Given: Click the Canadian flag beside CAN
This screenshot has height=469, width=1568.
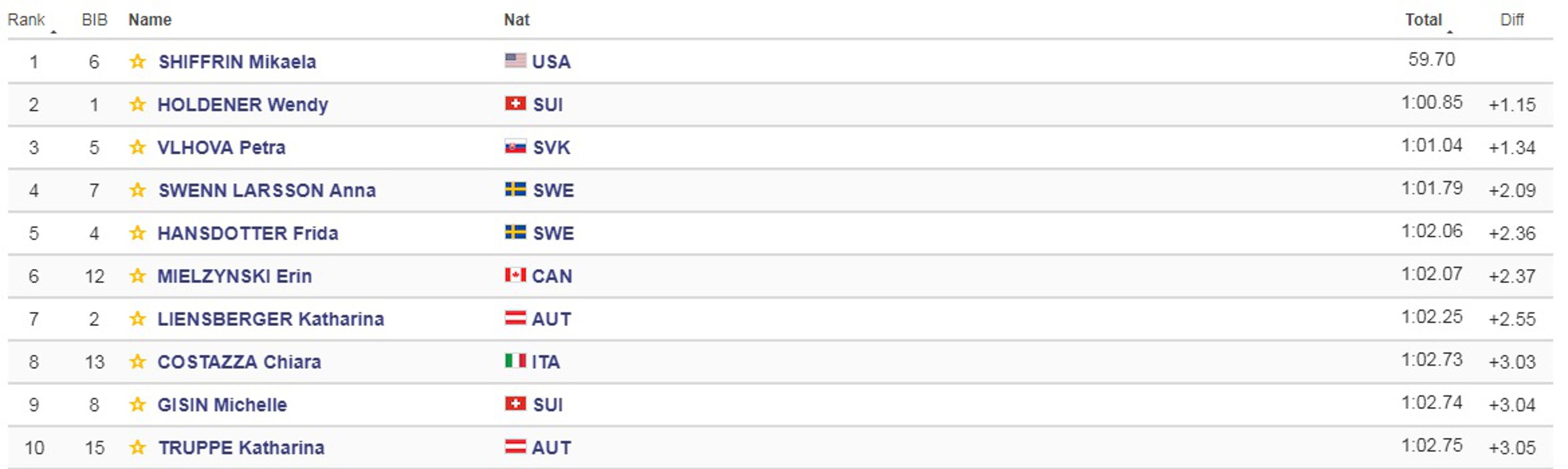Looking at the screenshot, I should point(515,275).
